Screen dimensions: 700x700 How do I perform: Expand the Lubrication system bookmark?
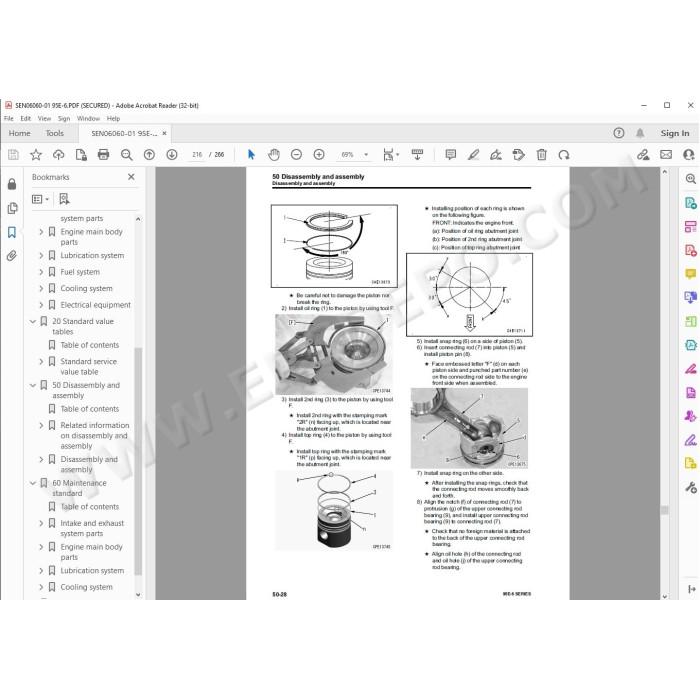click(x=41, y=255)
